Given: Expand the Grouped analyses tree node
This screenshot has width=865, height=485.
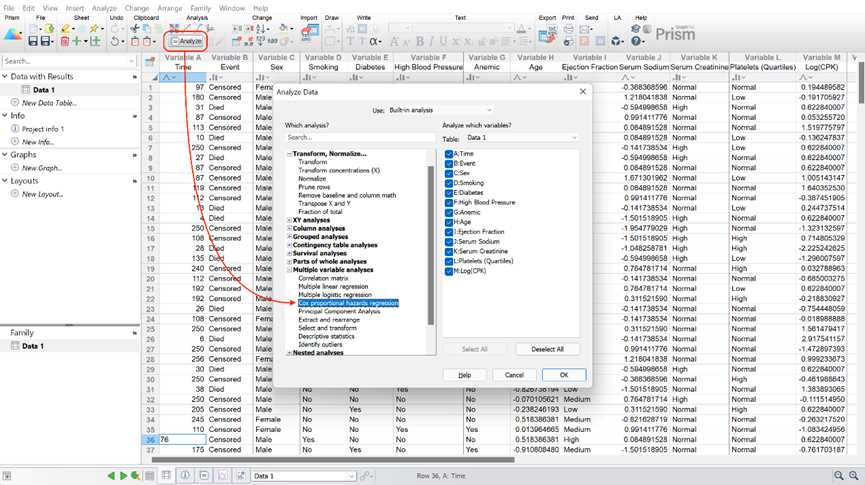Looking at the screenshot, I should (x=290, y=237).
